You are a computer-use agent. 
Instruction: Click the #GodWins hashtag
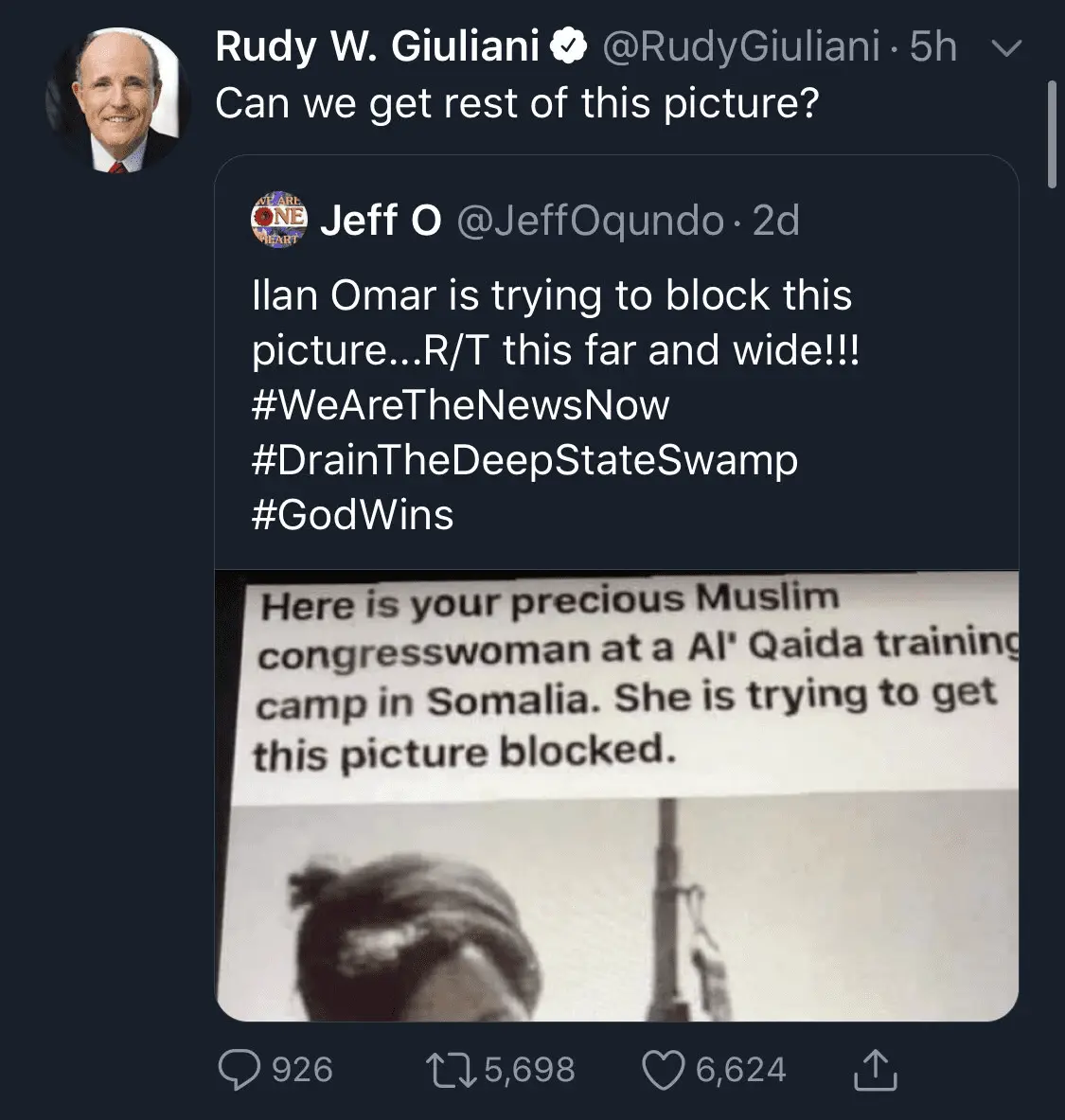pyautogui.click(x=353, y=516)
